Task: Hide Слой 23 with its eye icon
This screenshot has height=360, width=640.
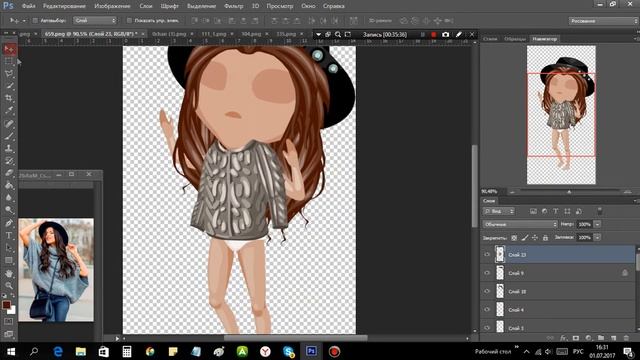Action: pyautogui.click(x=487, y=254)
